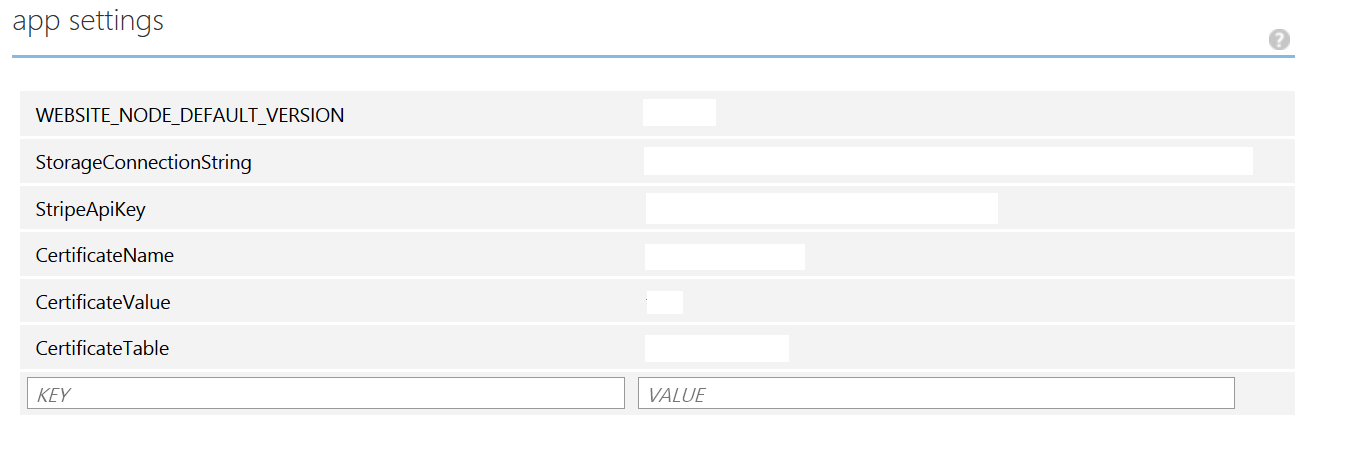This screenshot has height=459, width=1364.
Task: Open the help question mark icon
Action: click(x=1279, y=40)
